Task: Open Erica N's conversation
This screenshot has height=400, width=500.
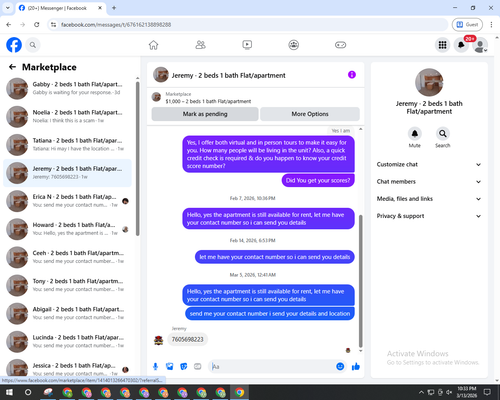Action: pyautogui.click(x=67, y=201)
